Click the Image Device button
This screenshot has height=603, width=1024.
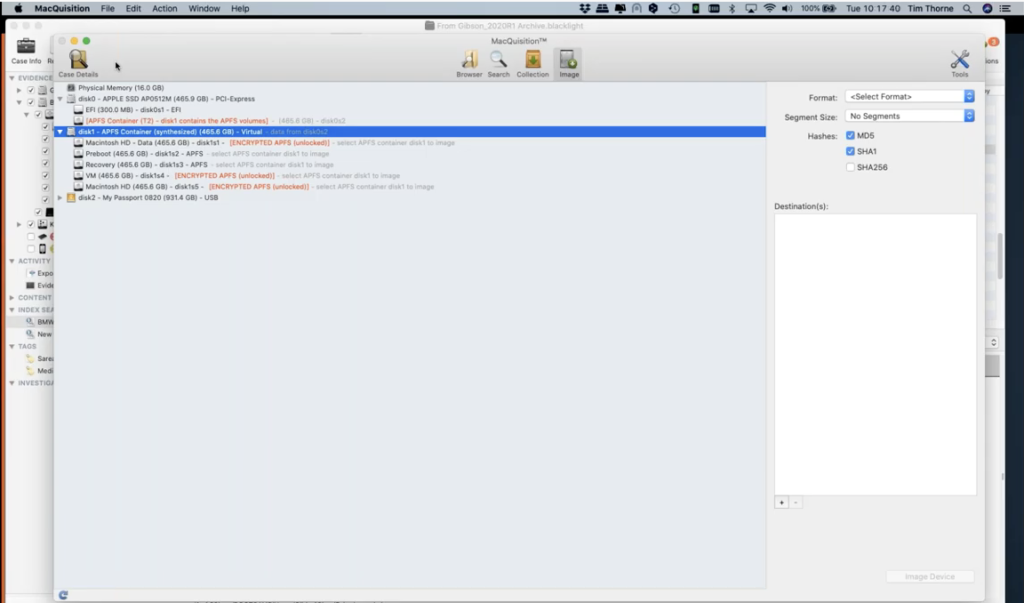point(929,576)
